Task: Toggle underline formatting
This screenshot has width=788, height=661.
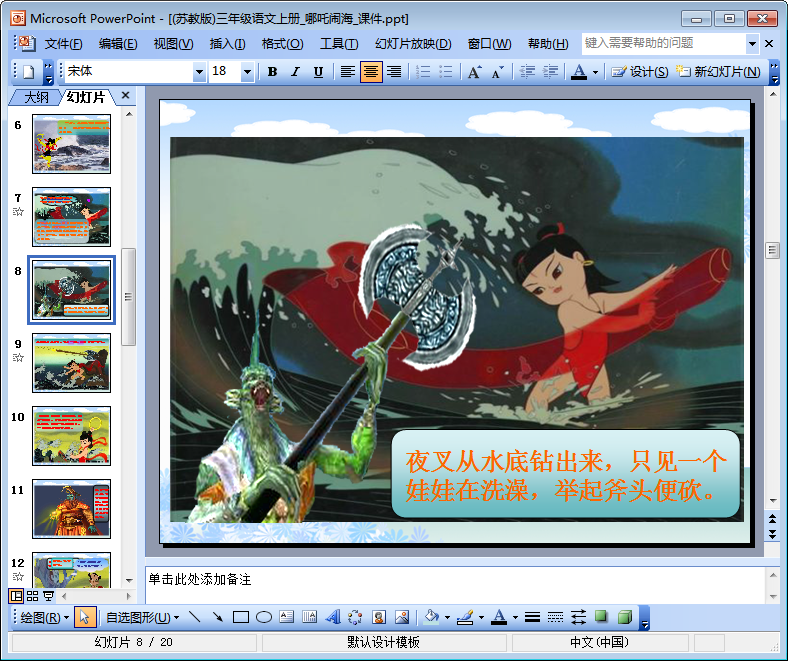Action: click(318, 72)
